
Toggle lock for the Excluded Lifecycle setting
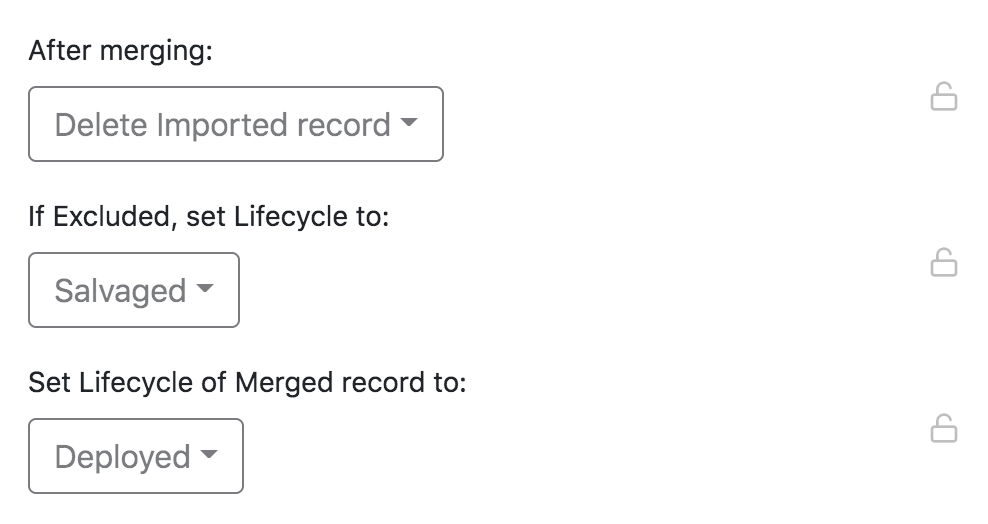944,263
